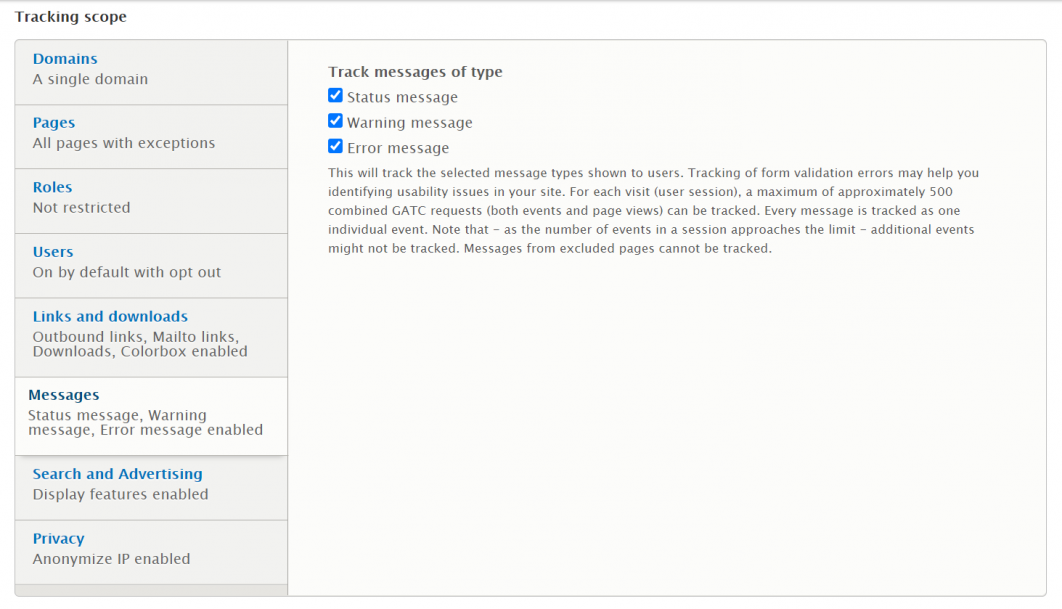Disable Warning message tracking
Viewport: 1062px width, 609px height.
tap(335, 120)
